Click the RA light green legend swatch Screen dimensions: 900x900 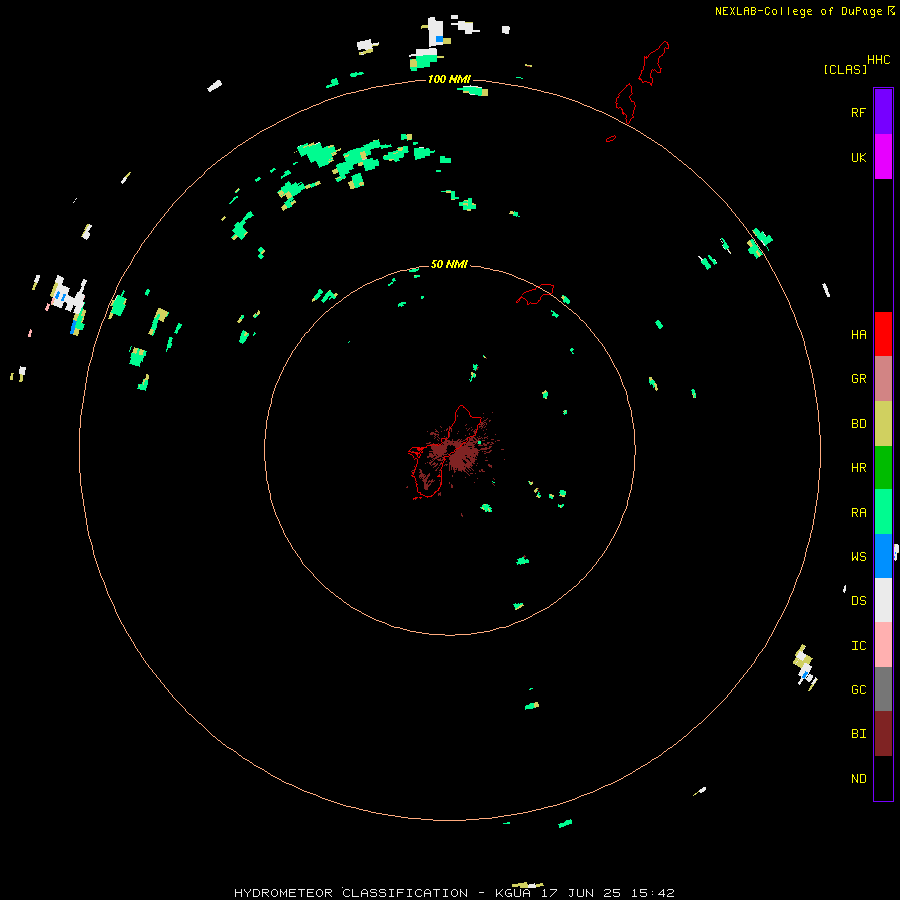coord(883,512)
